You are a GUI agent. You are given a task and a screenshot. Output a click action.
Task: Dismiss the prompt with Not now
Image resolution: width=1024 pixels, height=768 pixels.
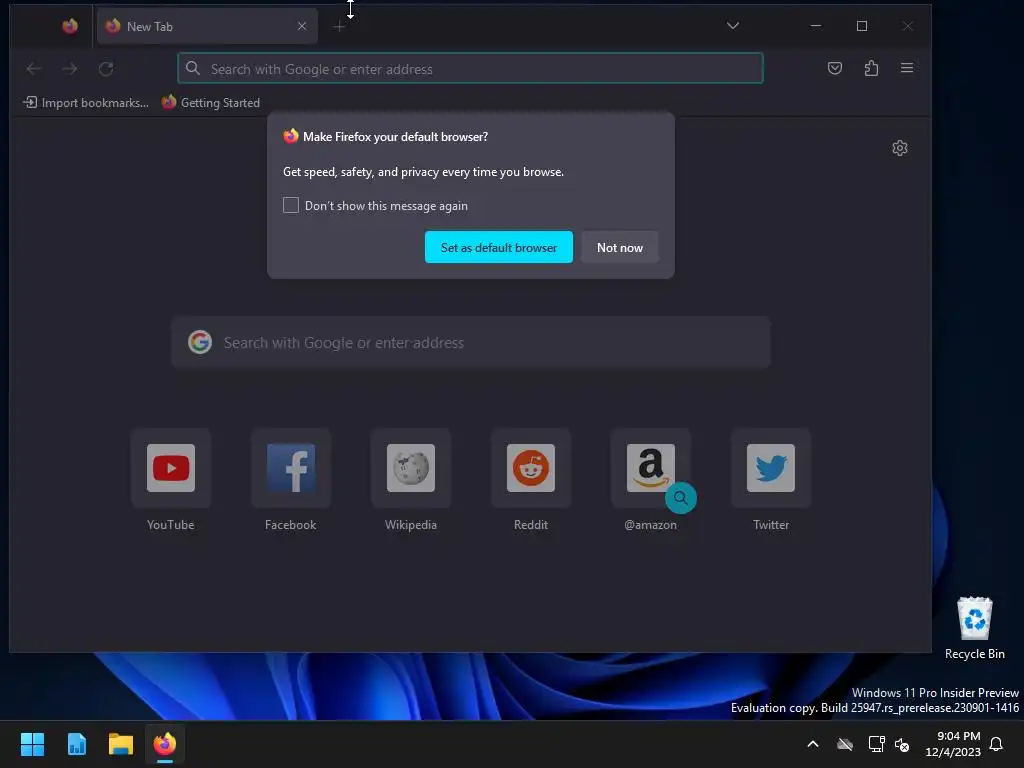(x=620, y=247)
